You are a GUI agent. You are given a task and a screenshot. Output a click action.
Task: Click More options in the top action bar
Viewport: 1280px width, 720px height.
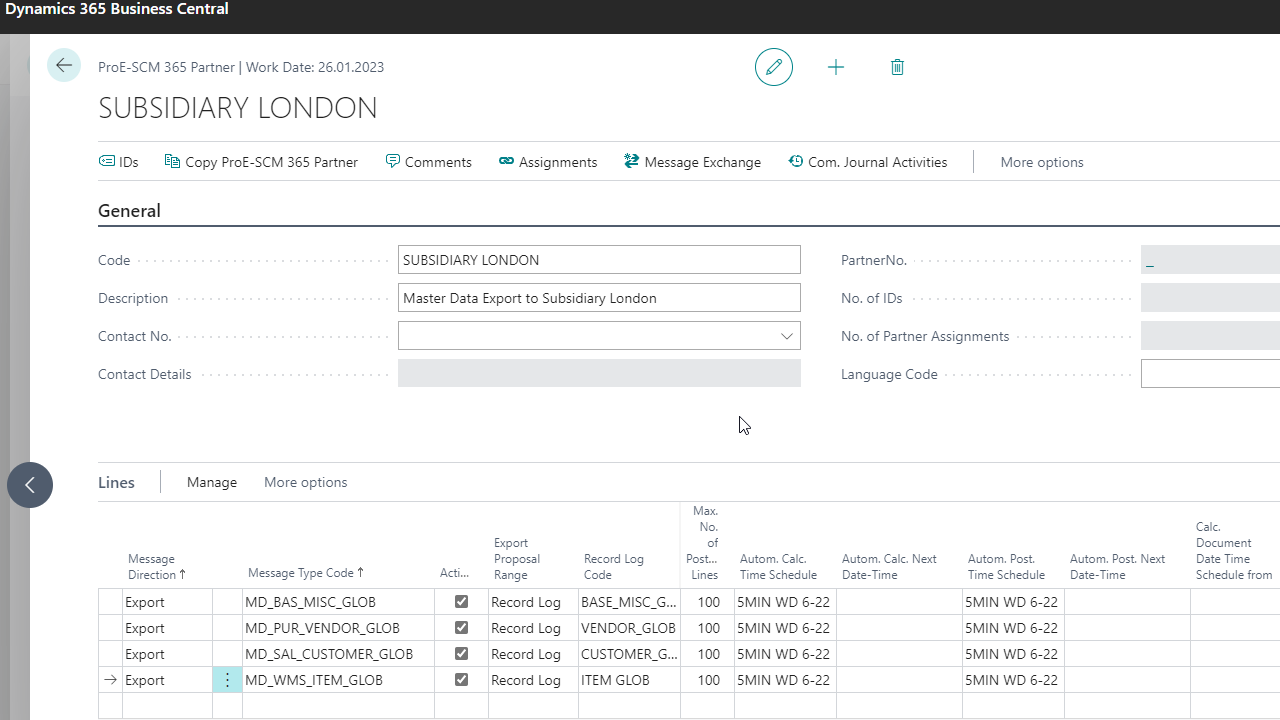tap(1041, 162)
